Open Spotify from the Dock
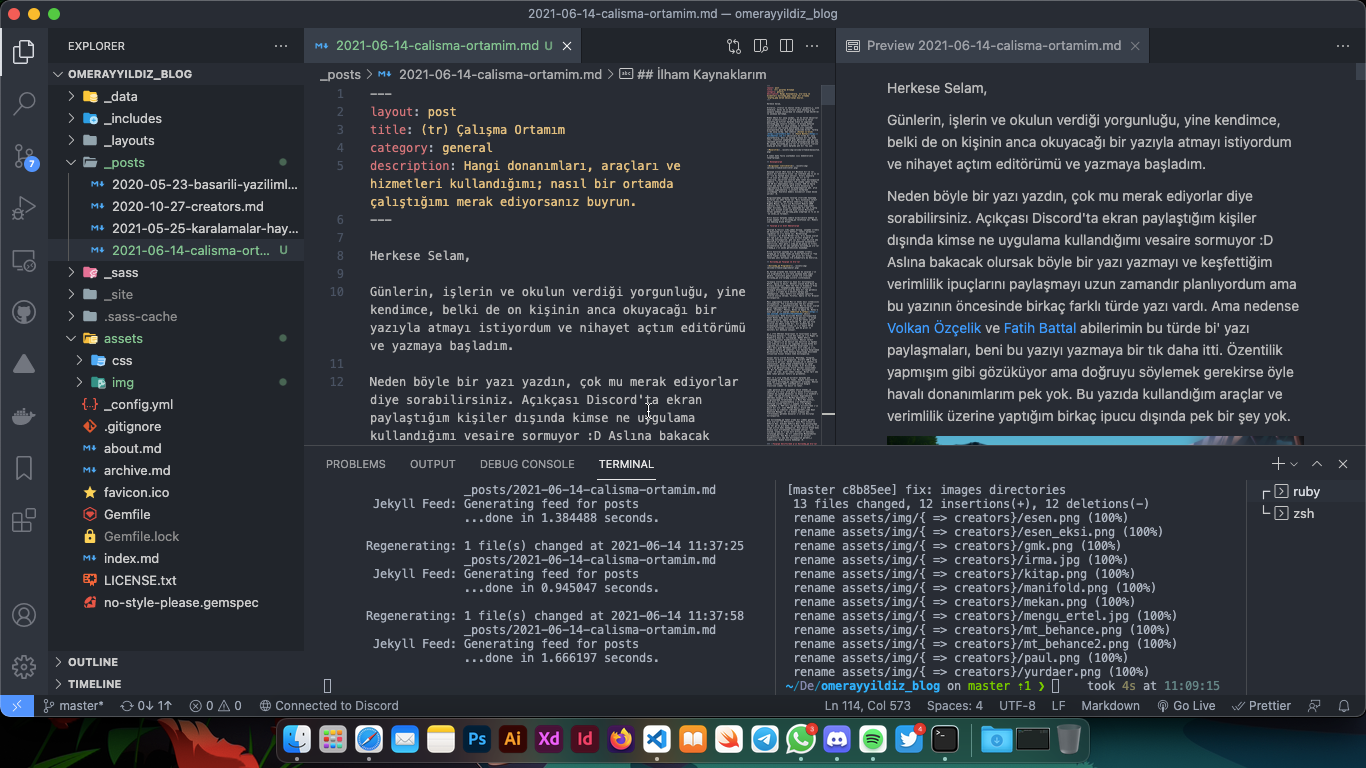Image resolution: width=1366 pixels, height=768 pixels. pyautogui.click(x=873, y=739)
